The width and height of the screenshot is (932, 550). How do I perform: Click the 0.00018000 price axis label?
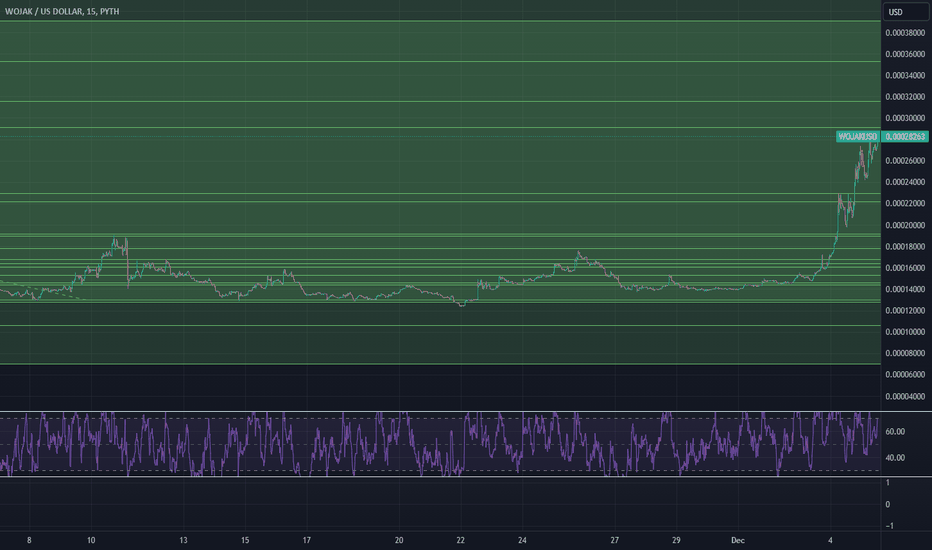point(905,247)
